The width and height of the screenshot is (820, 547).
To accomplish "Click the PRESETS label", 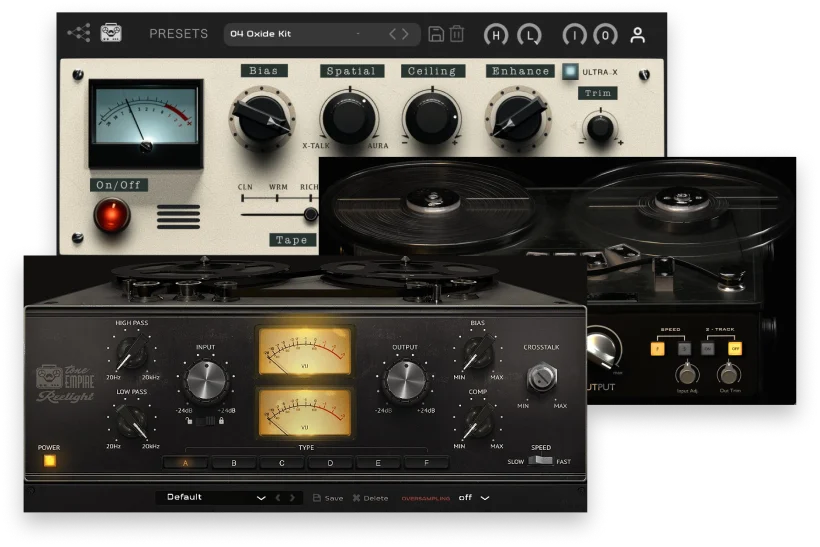I will click(179, 34).
